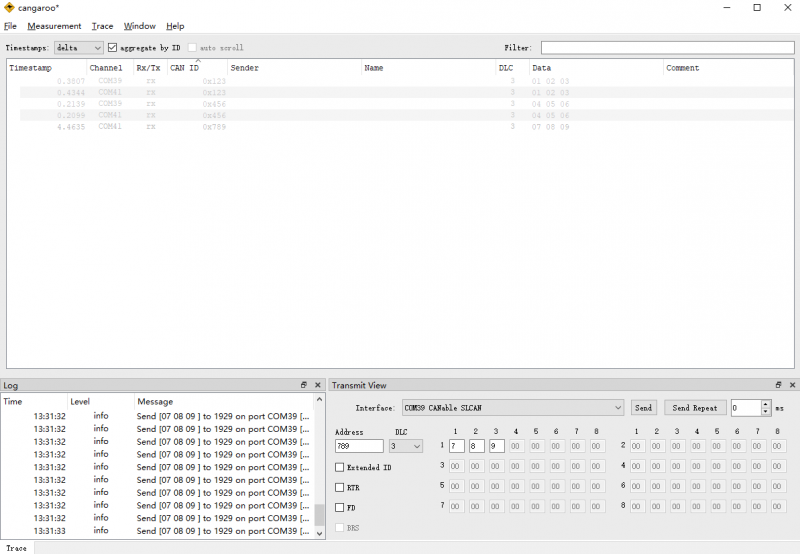Click the Comment column header
Screen dimensions: 800x554
(x=729, y=68)
